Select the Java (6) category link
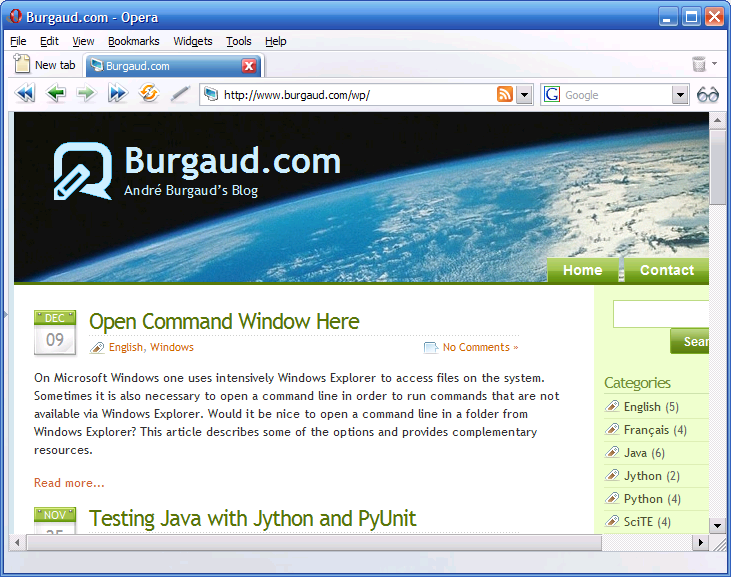The height and width of the screenshot is (577, 731). [x=644, y=452]
